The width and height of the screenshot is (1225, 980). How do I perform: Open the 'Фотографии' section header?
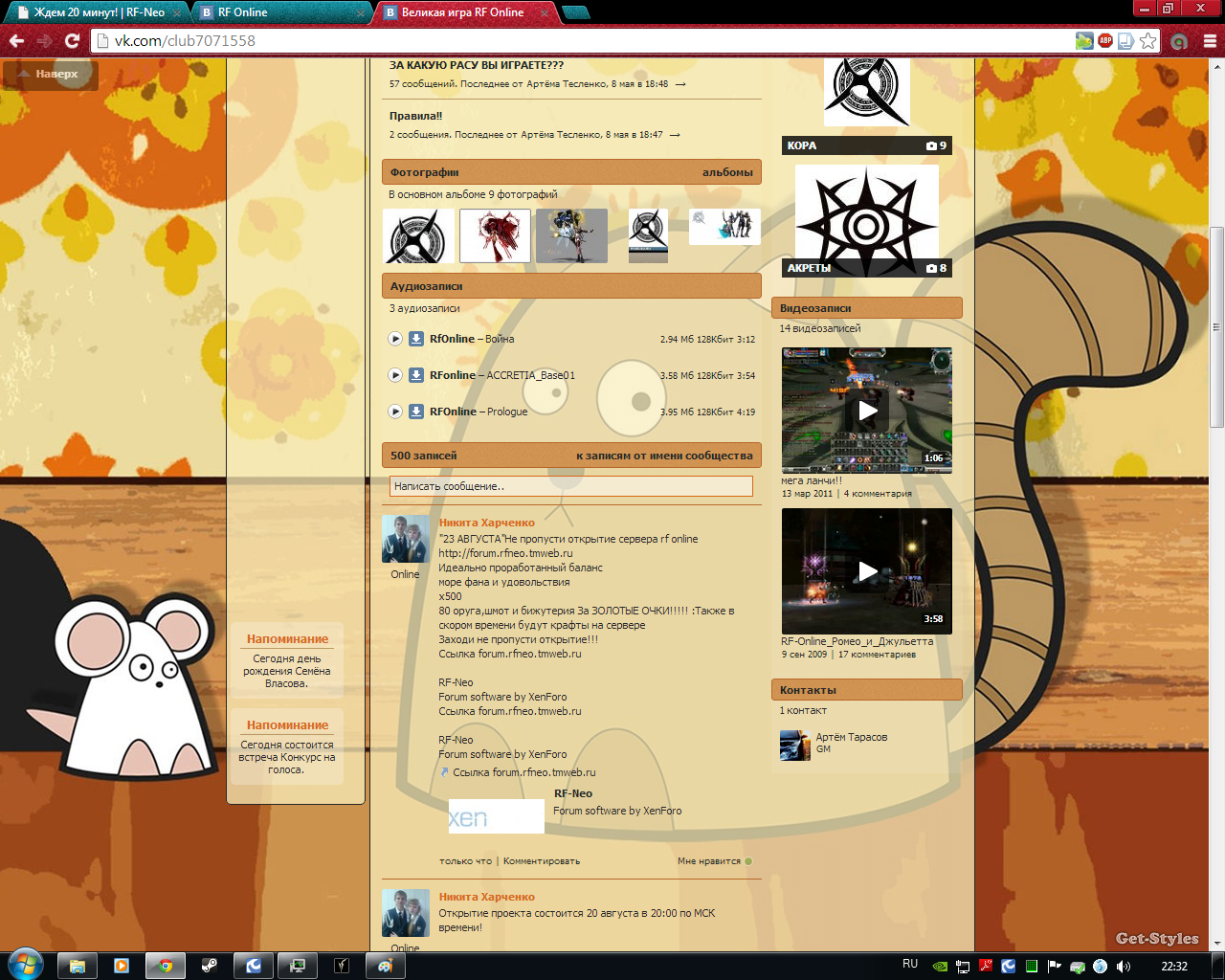[x=425, y=172]
